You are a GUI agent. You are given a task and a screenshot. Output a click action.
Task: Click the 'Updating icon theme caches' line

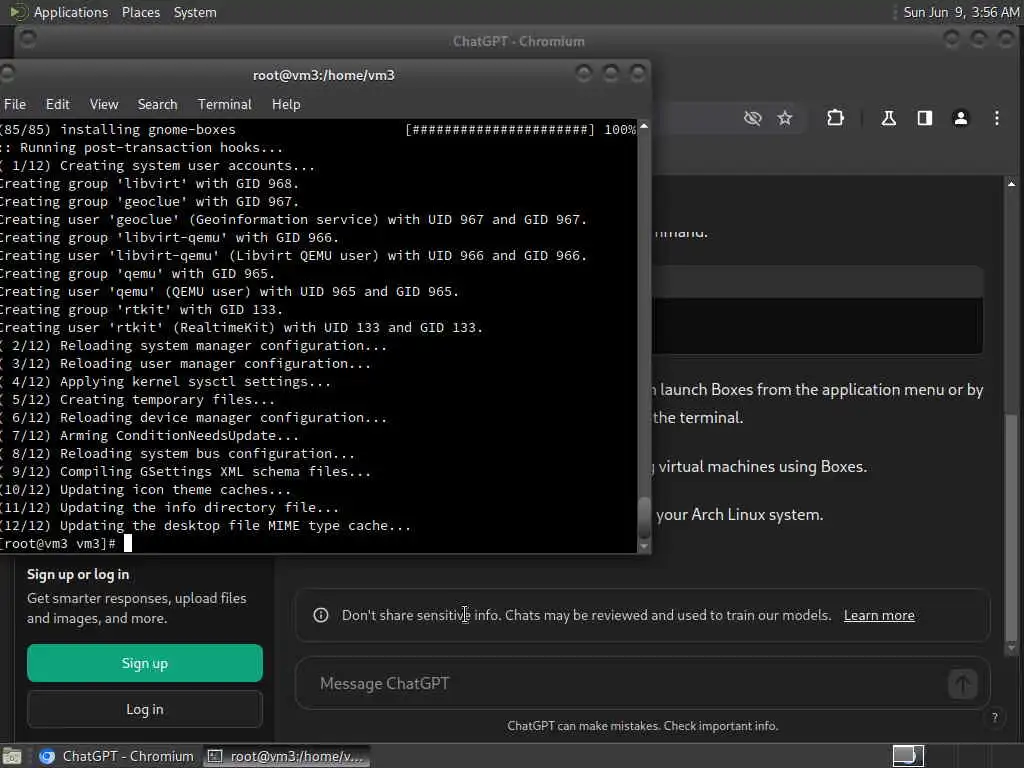tap(146, 490)
